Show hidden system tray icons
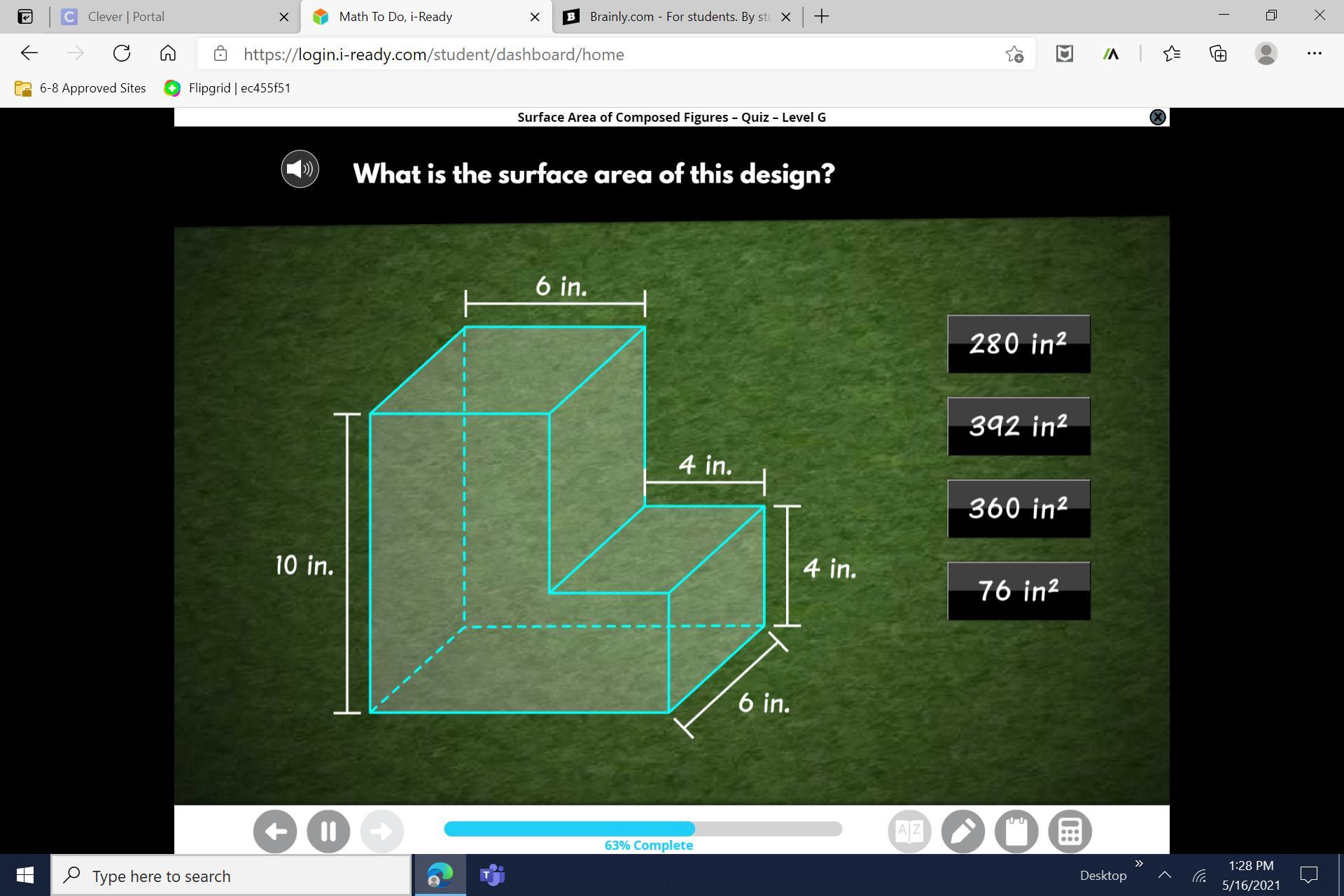This screenshot has width=1344, height=896. coord(1165,875)
